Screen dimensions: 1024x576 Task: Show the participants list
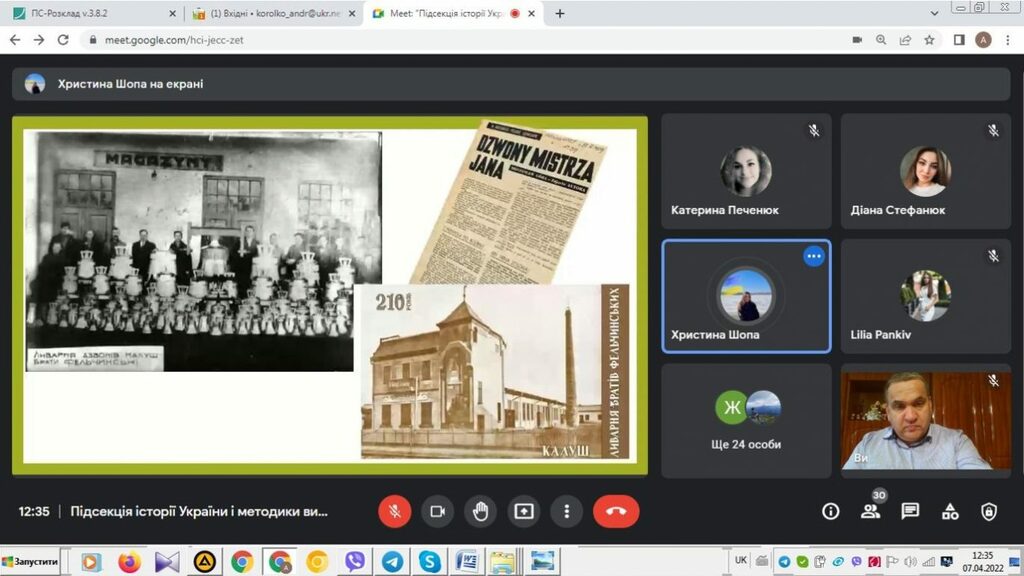point(870,511)
